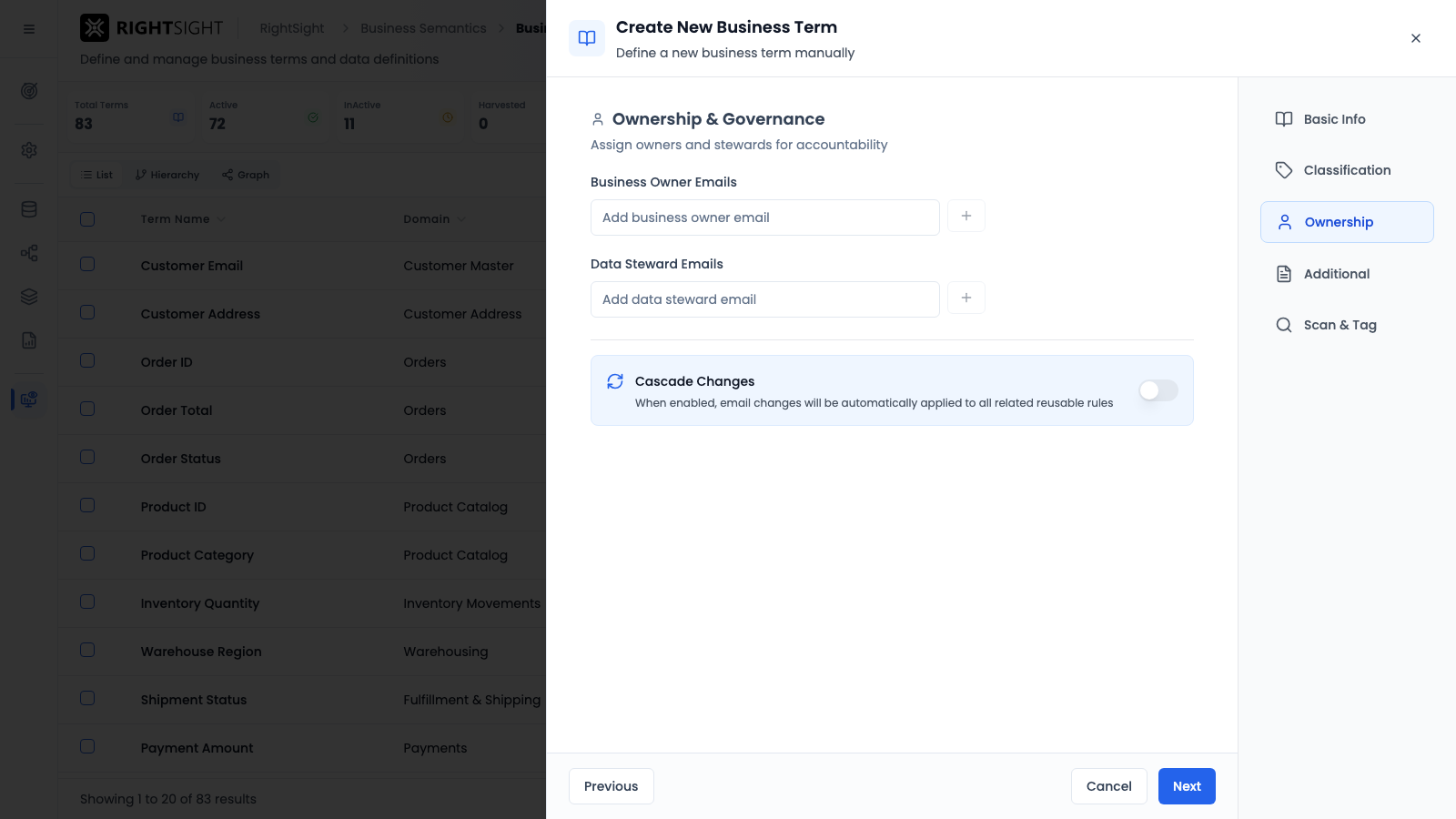Close the Create New Business Term panel
The image size is (1456, 819).
[x=1416, y=38]
